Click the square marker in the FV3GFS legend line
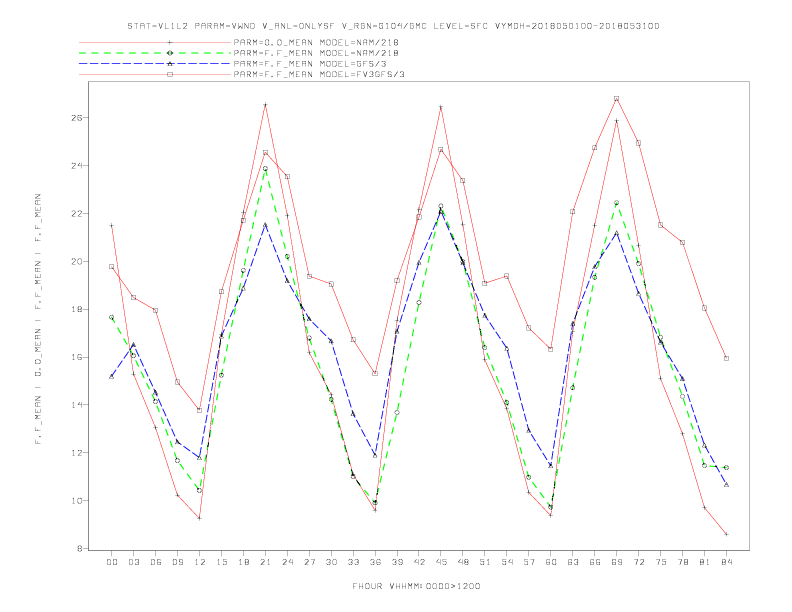Viewport: 792px width, 612px height. 170,74
